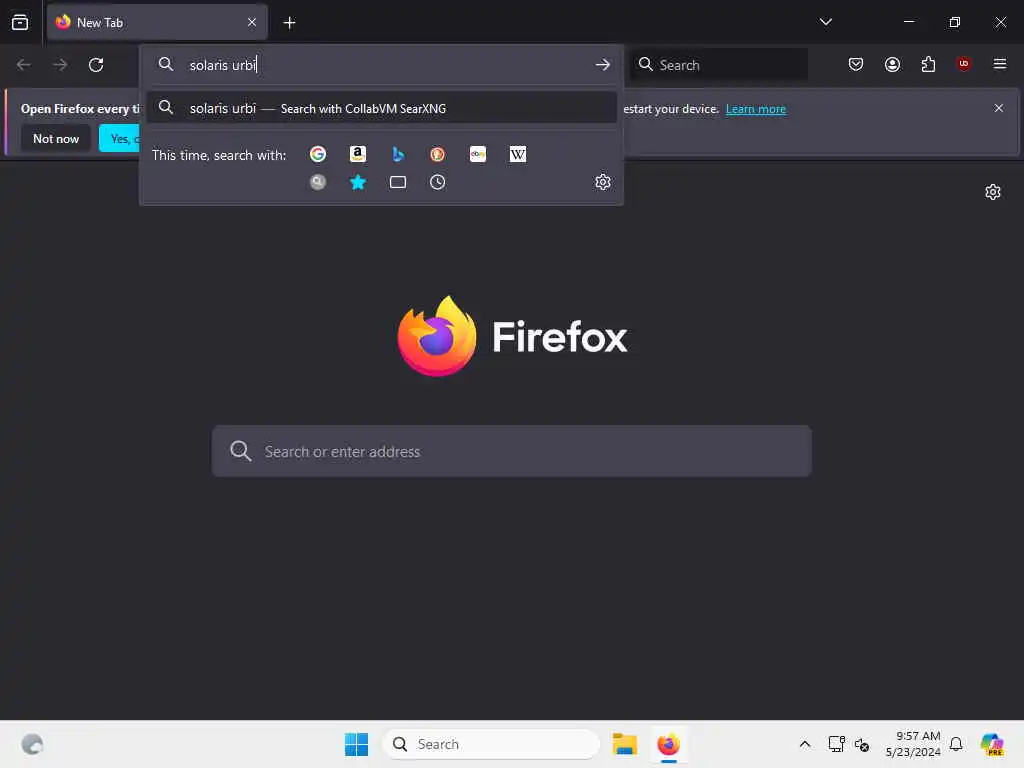Open network display tray icon
The image size is (1024, 768).
[x=837, y=744]
